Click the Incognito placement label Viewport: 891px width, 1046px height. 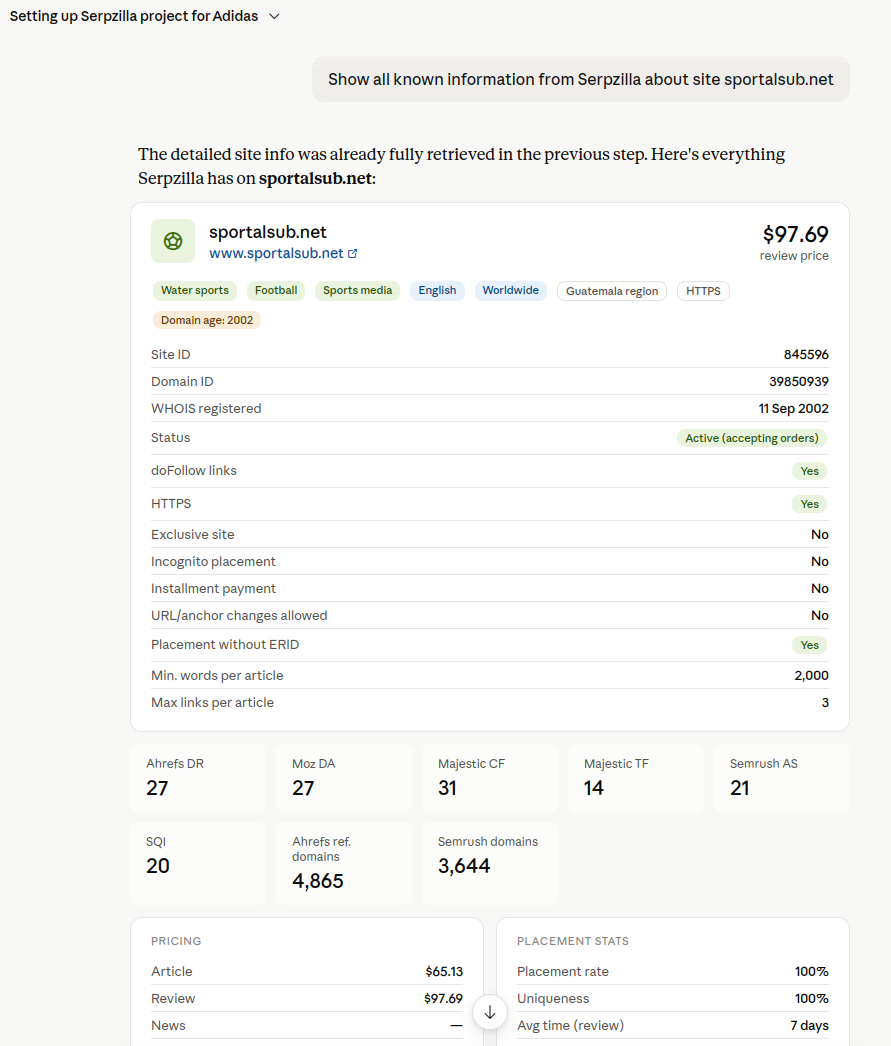(213, 562)
